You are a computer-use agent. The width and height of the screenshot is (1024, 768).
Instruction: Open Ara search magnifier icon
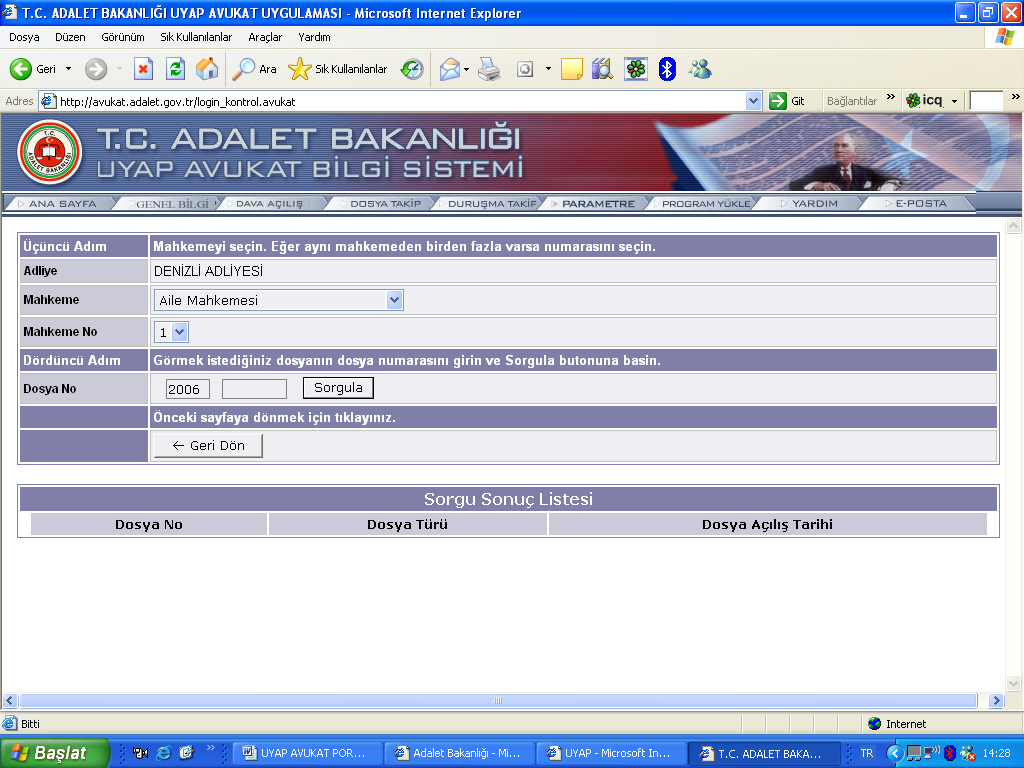(x=244, y=69)
